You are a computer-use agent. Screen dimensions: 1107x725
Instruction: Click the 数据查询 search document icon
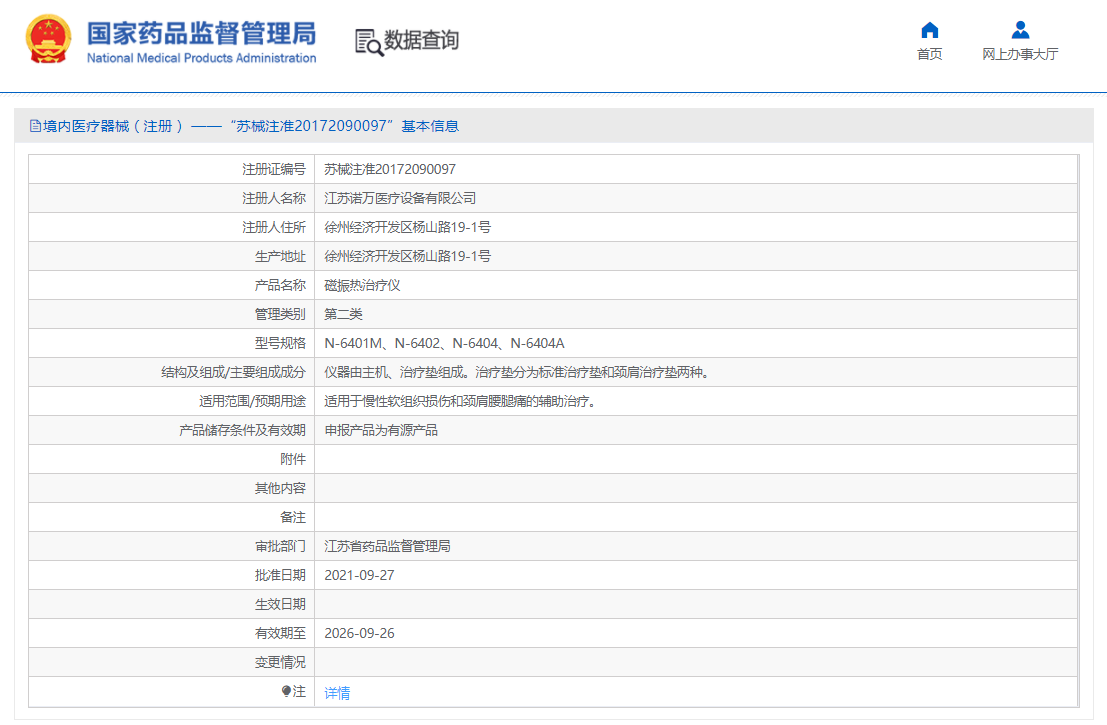tap(369, 42)
